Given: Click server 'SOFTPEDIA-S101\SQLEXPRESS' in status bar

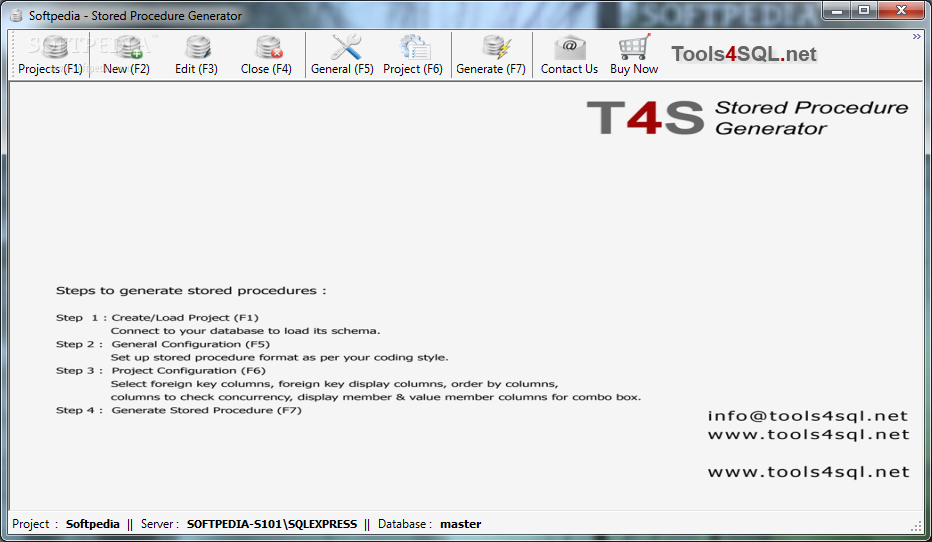Looking at the screenshot, I should [272, 524].
